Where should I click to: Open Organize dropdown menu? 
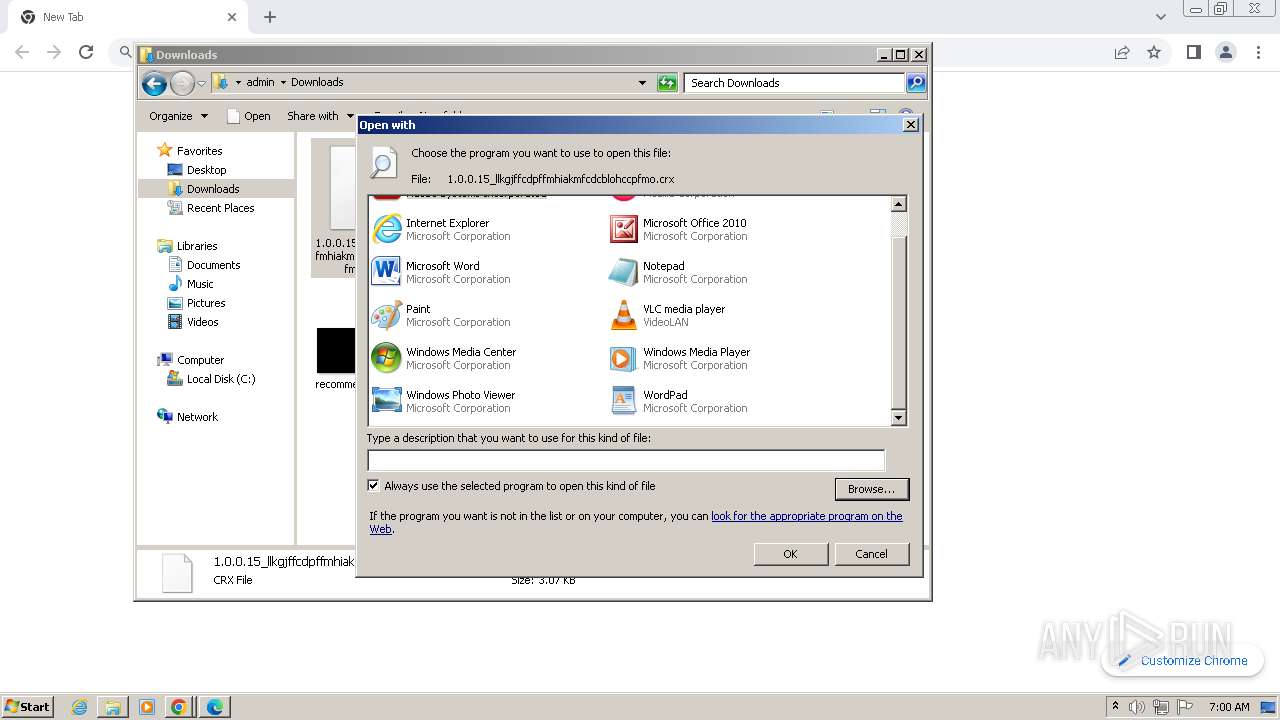[x=178, y=116]
